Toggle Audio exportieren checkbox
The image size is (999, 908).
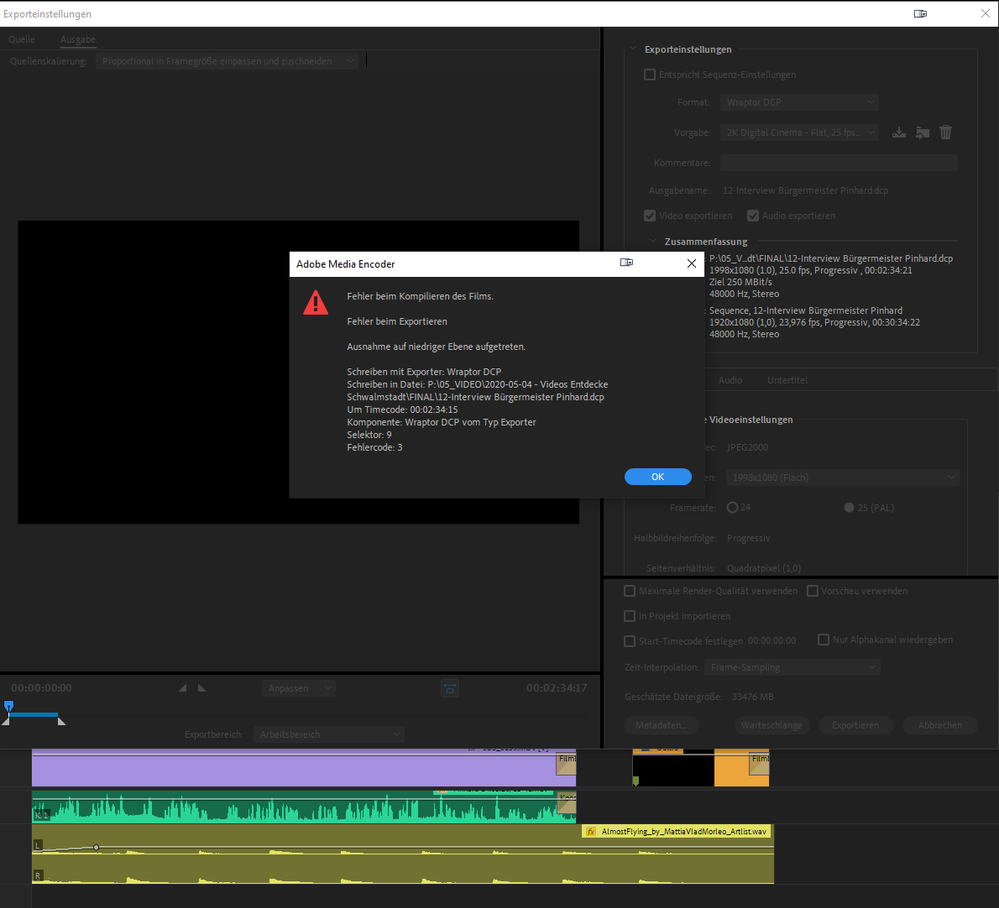click(x=752, y=215)
